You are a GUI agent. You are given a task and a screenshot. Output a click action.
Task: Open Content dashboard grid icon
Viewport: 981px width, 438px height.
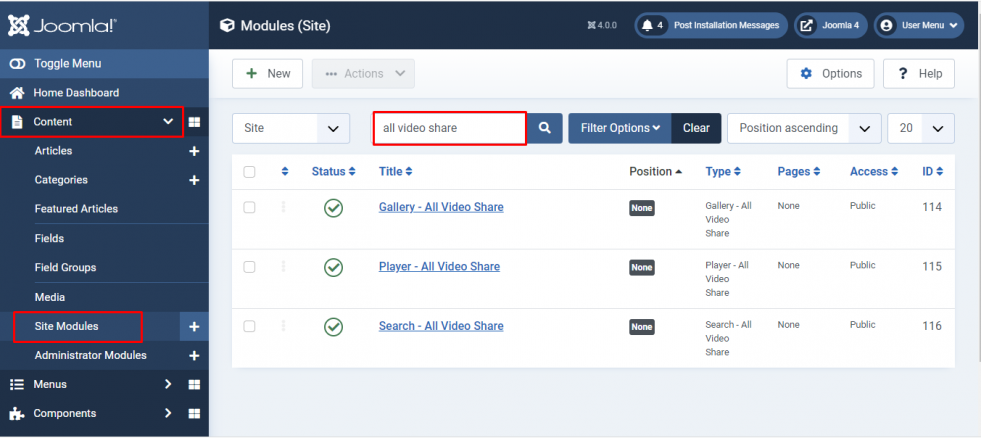click(194, 122)
